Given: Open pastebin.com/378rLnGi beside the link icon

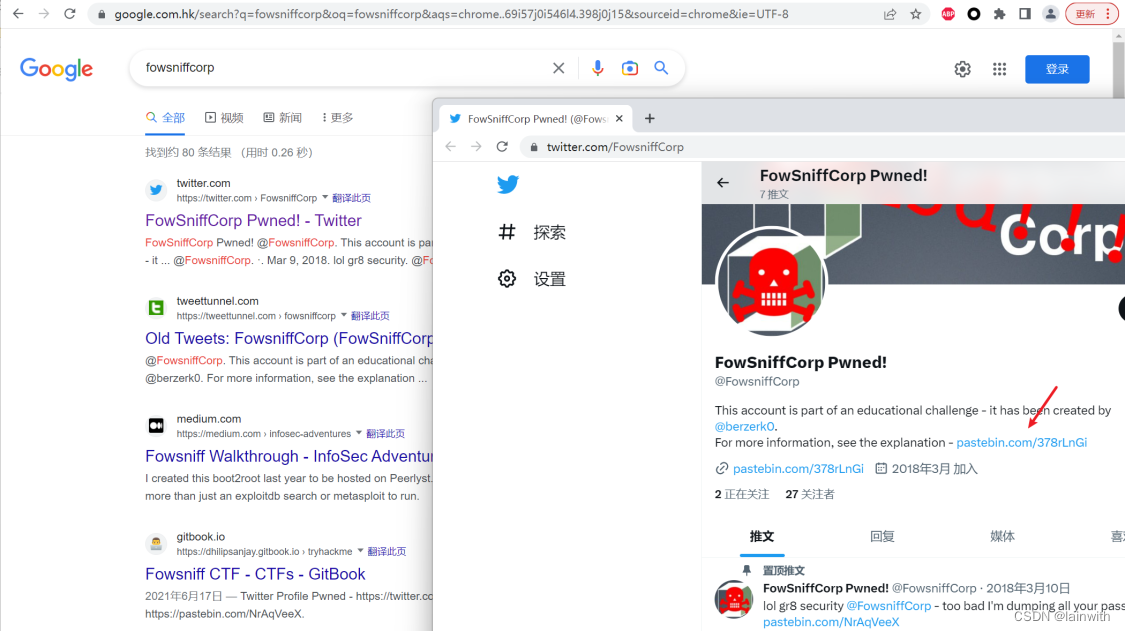Looking at the screenshot, I should tap(798, 469).
